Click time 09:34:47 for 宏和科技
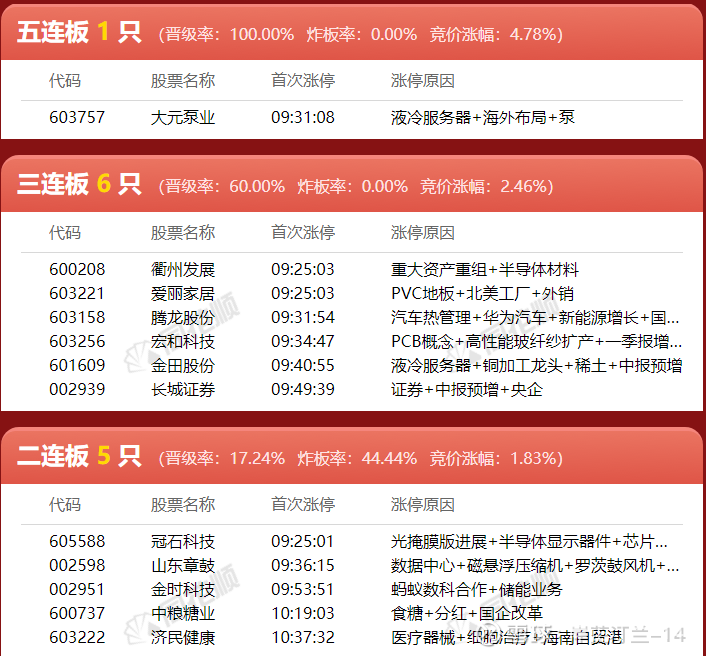 click(x=303, y=341)
